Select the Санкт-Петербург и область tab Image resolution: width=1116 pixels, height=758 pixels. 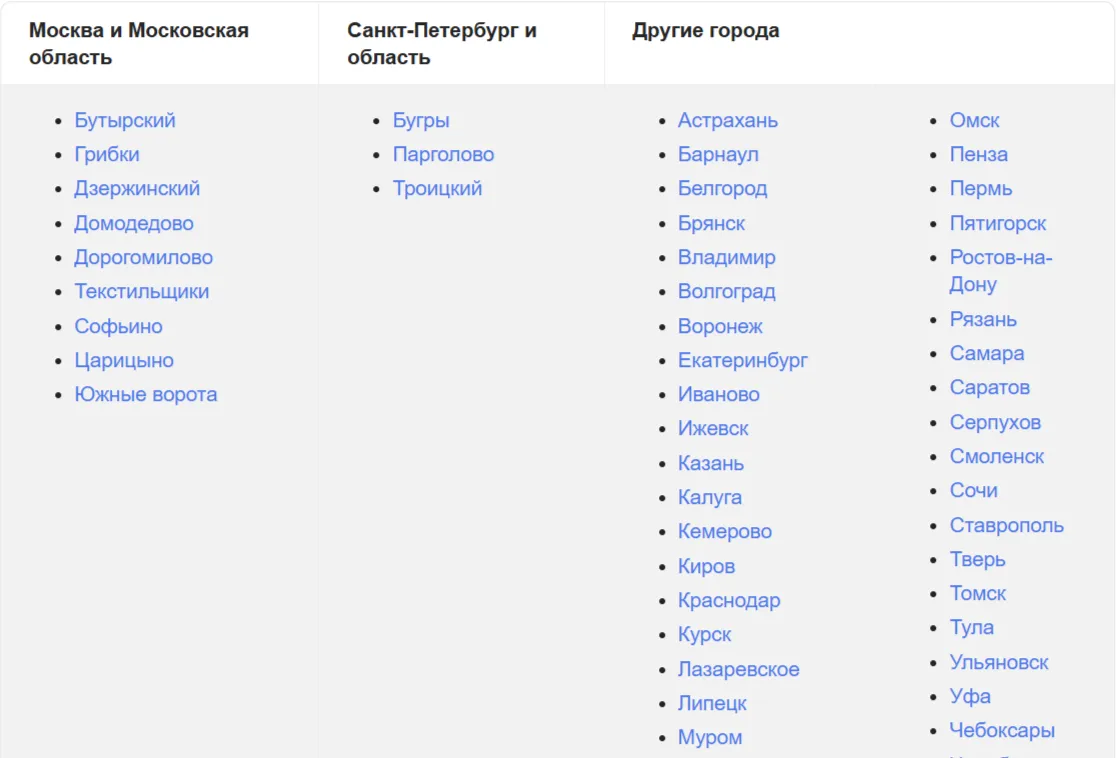442,43
